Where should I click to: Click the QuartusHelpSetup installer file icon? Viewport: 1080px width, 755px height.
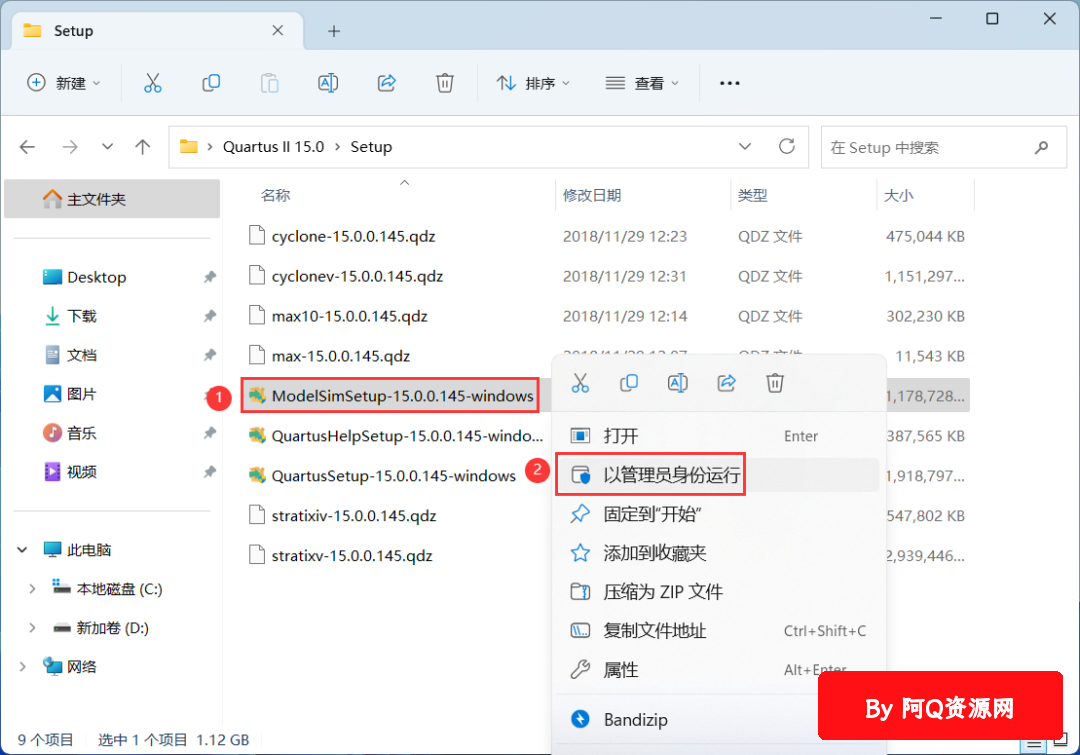257,436
